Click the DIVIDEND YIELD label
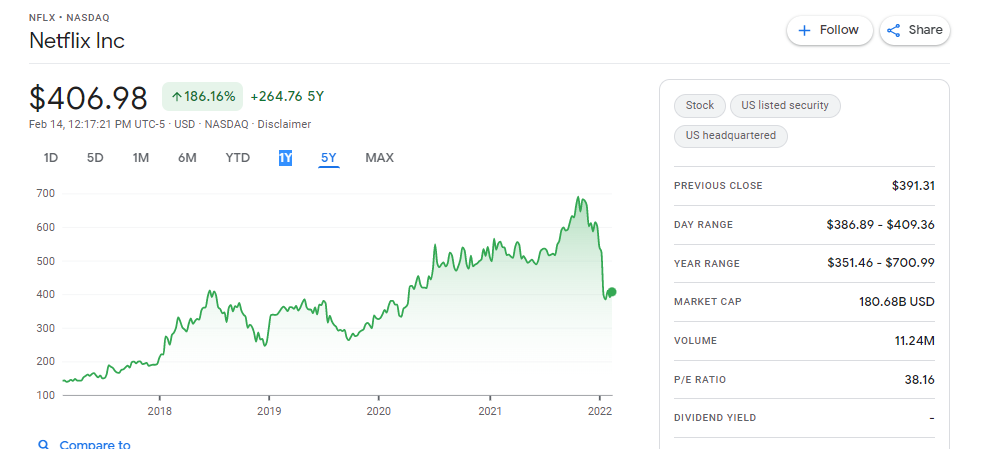The image size is (986, 449). coord(714,418)
